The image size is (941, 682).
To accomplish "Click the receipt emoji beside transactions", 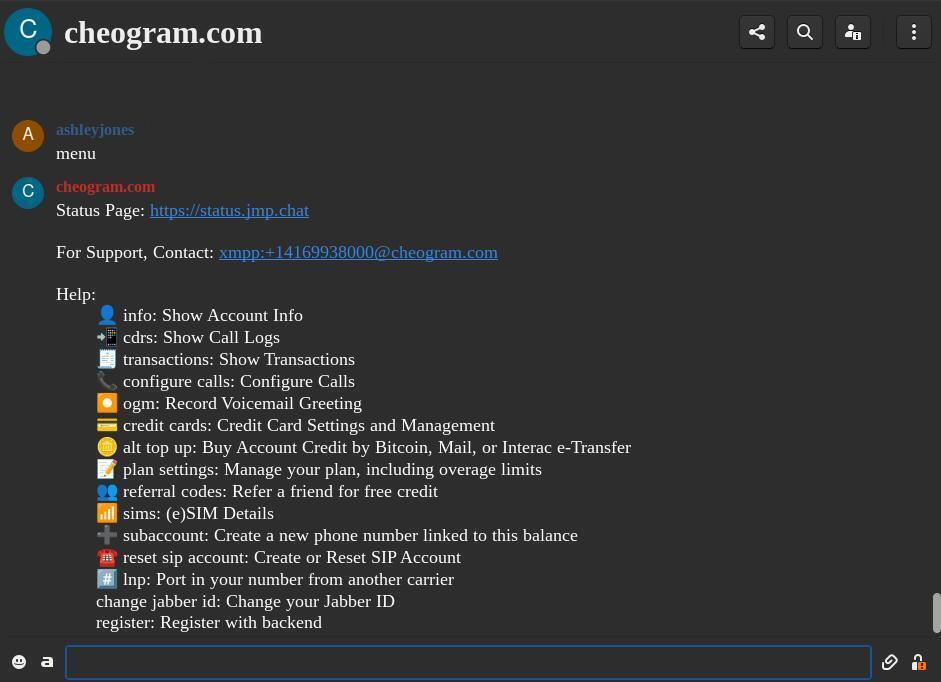I will [107, 359].
